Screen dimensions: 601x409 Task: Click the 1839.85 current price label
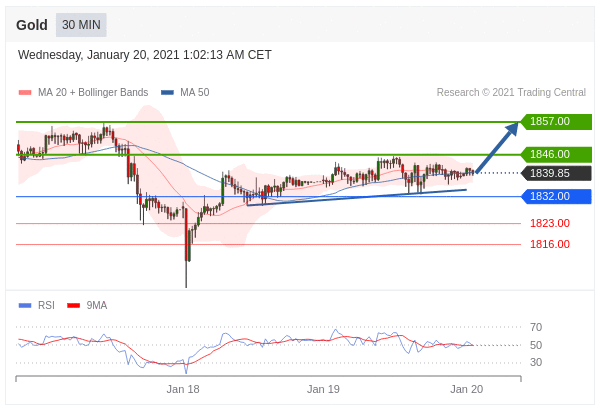[556, 173]
